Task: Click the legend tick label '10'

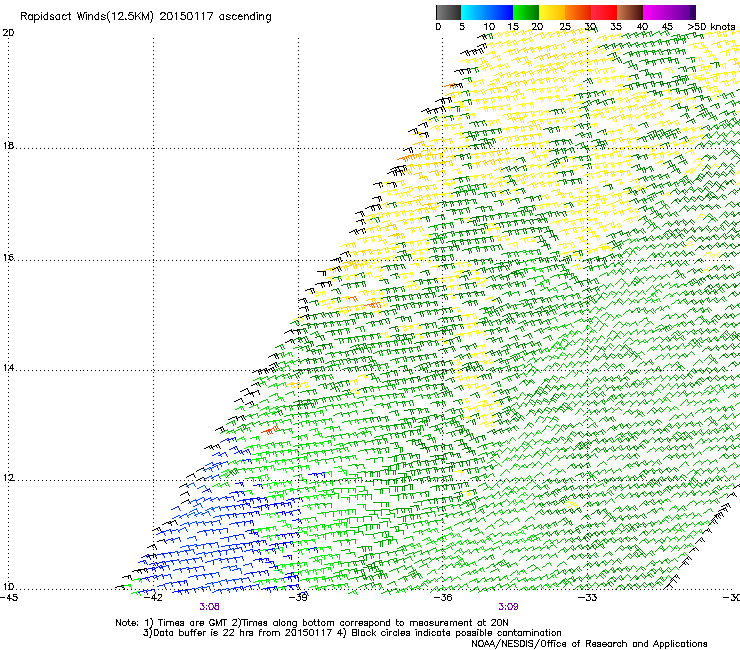Action: point(489,27)
